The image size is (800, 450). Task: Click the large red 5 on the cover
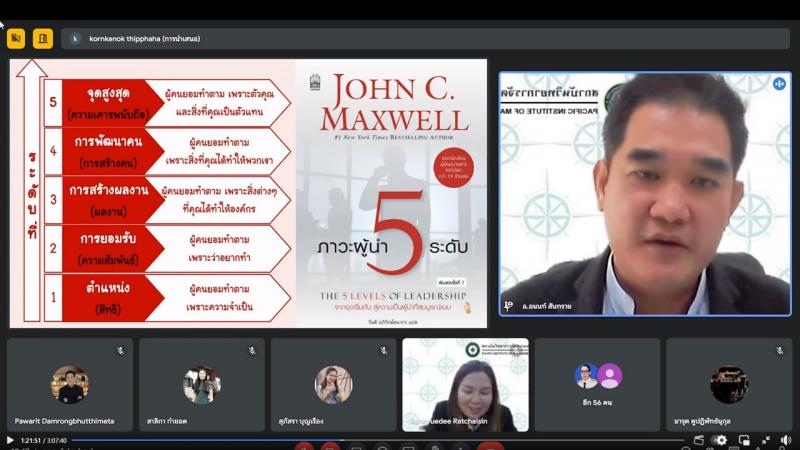tap(397, 232)
